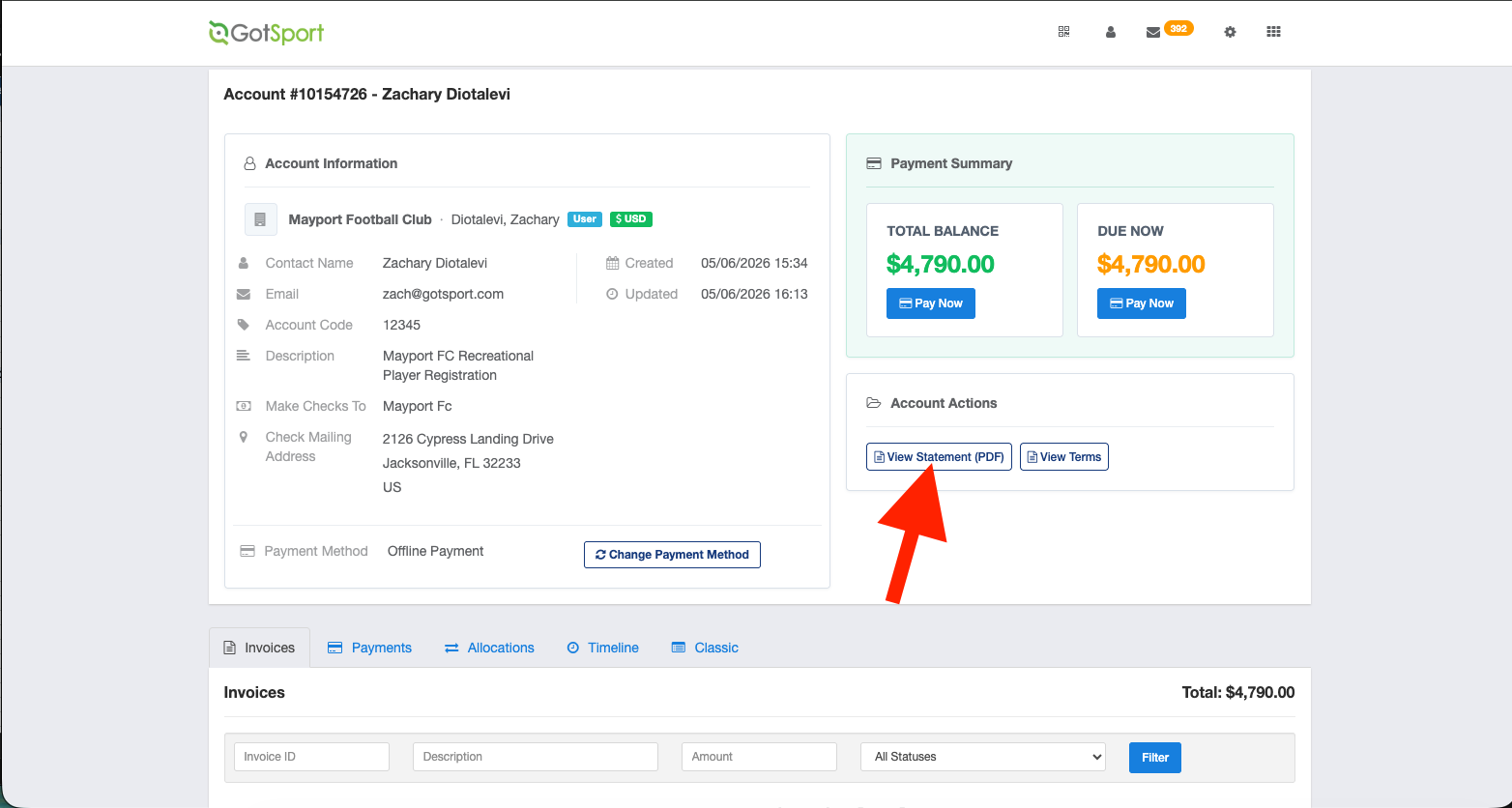Click the Invoices Total: $4,790.00 text
This screenshot has width=1512, height=808.
pos(1238,692)
